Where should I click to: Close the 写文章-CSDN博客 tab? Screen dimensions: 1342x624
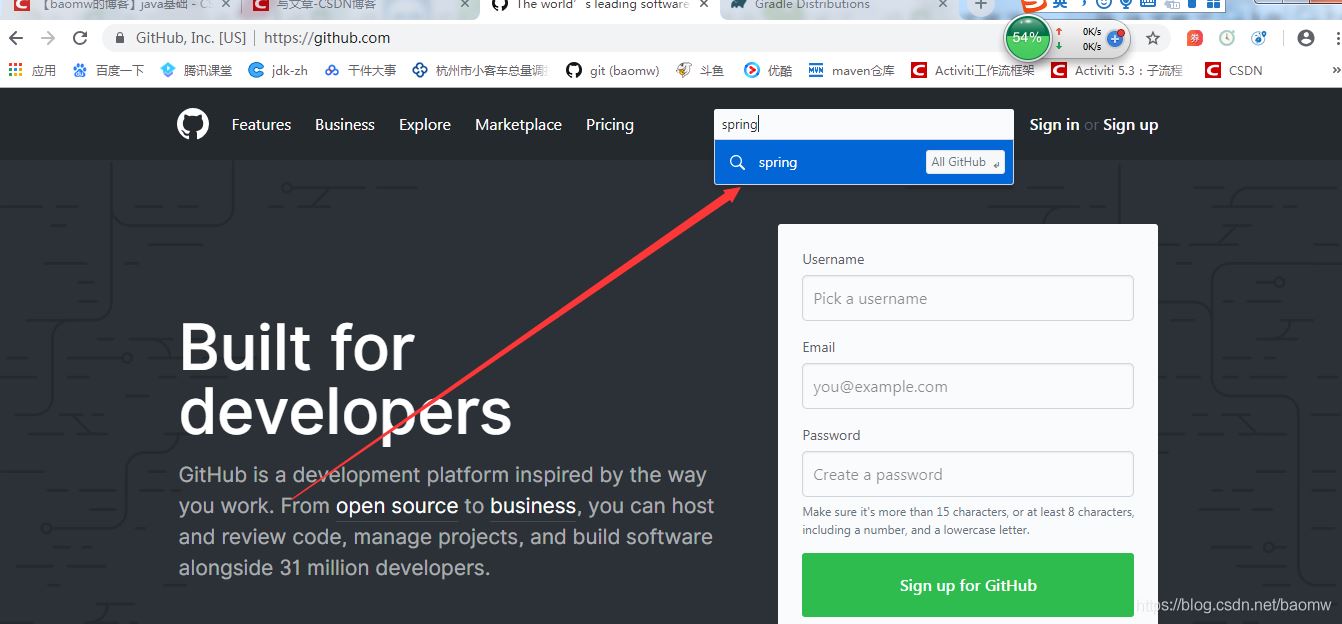(x=465, y=5)
